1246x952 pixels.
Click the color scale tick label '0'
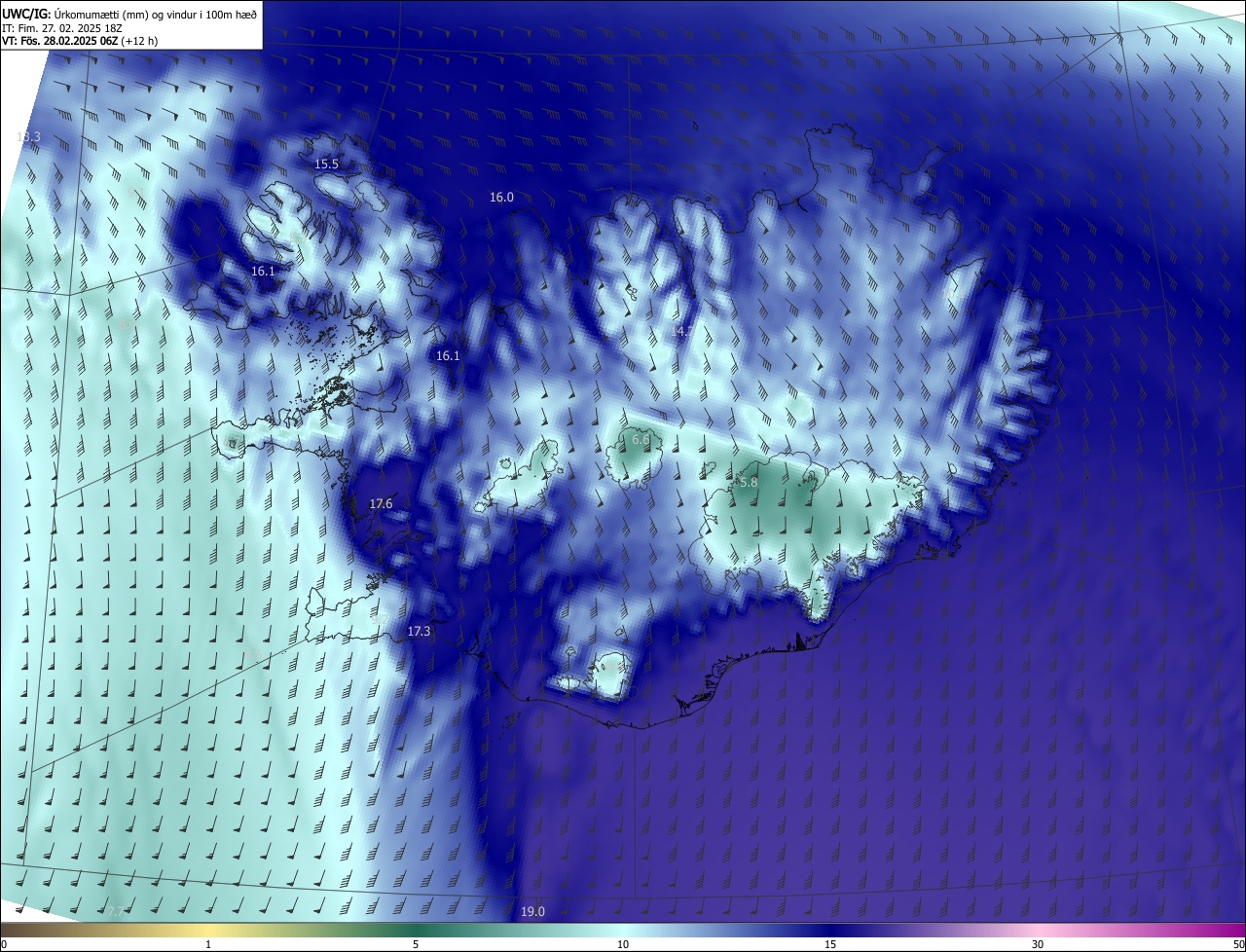coord(4,944)
